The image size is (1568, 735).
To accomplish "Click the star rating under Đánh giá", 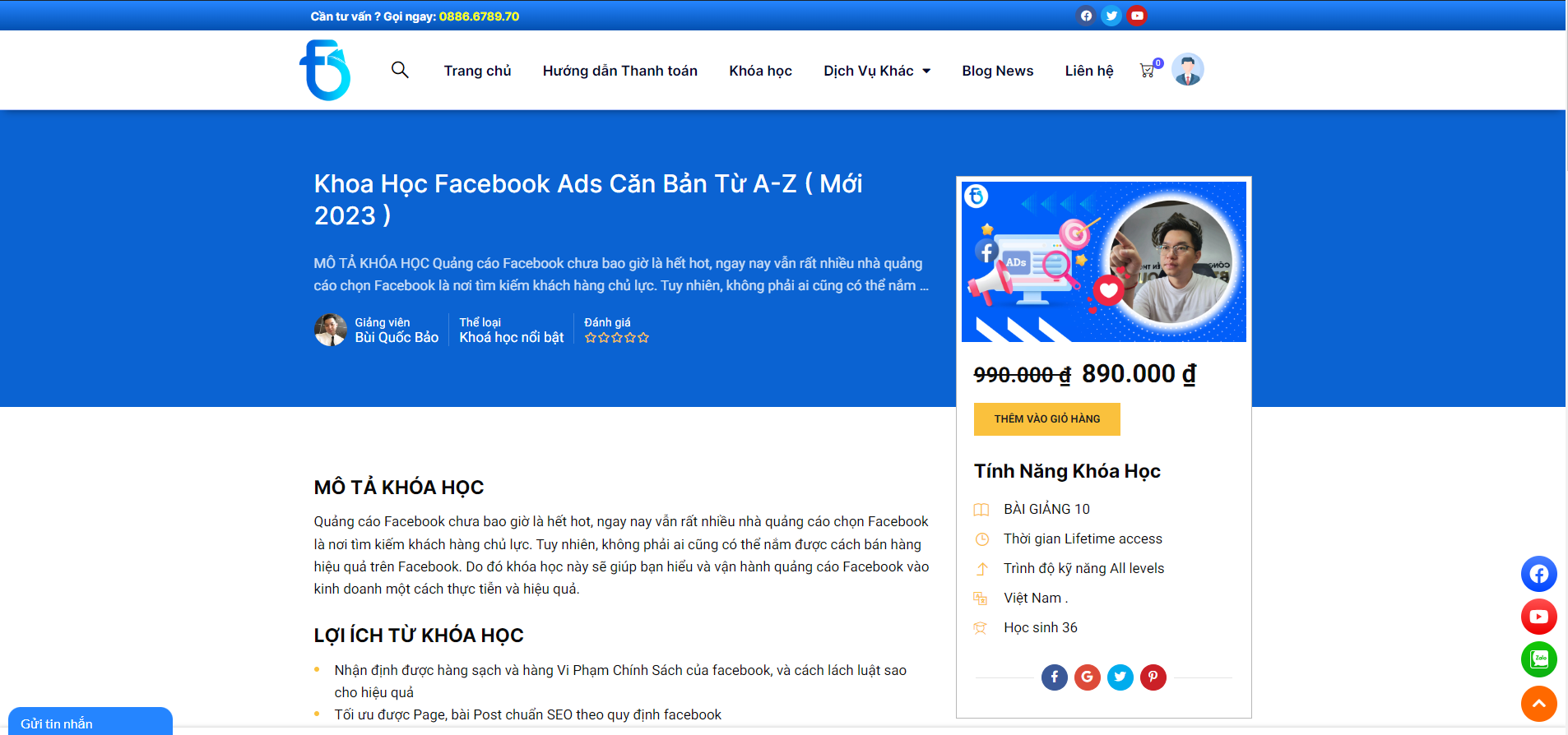I will point(617,338).
